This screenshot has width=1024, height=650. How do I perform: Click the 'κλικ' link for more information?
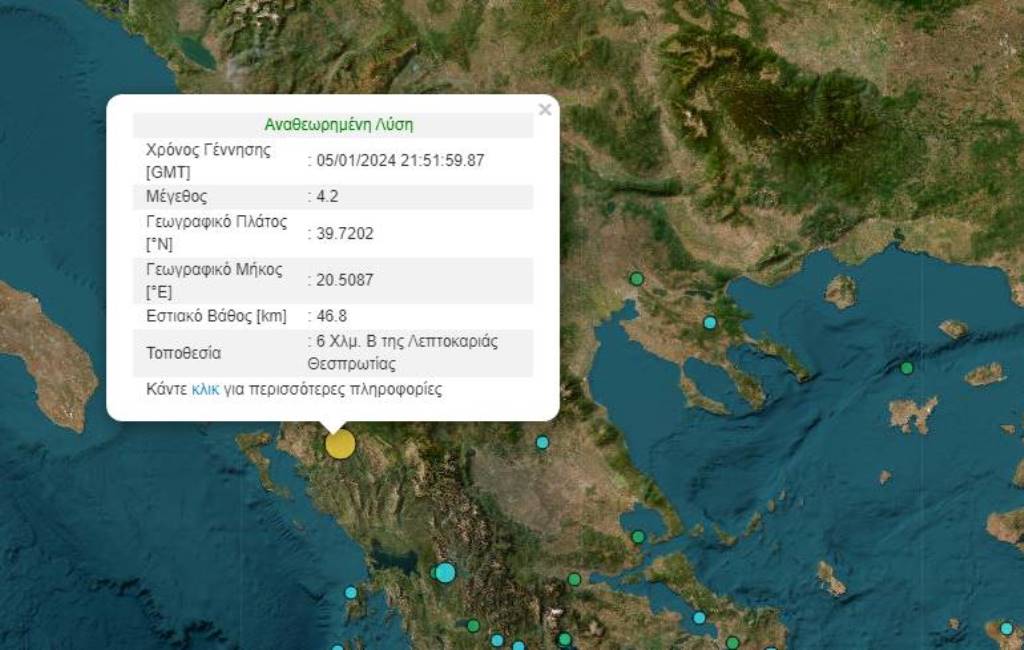pyautogui.click(x=204, y=389)
